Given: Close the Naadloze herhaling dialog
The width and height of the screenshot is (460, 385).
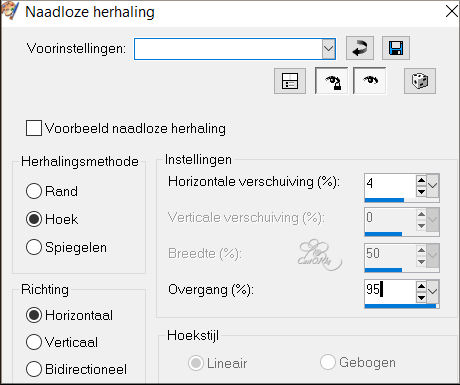Looking at the screenshot, I should click(452, 11).
